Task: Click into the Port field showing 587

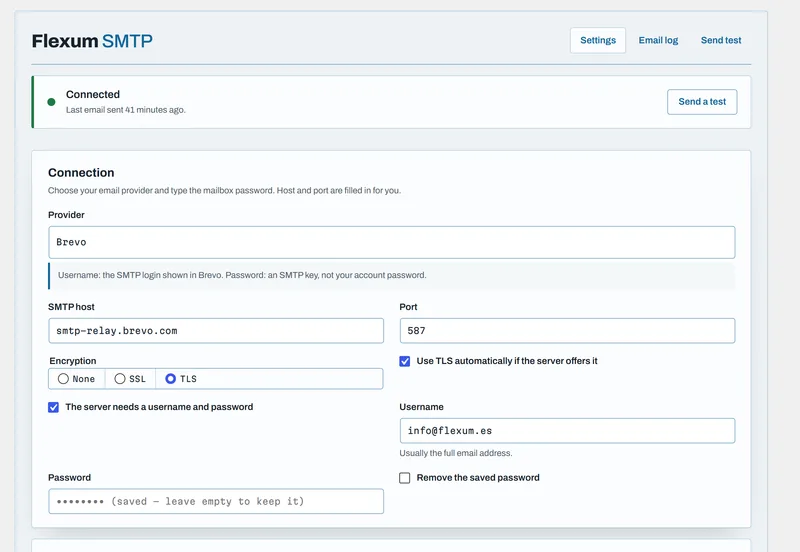Action: click(567, 331)
